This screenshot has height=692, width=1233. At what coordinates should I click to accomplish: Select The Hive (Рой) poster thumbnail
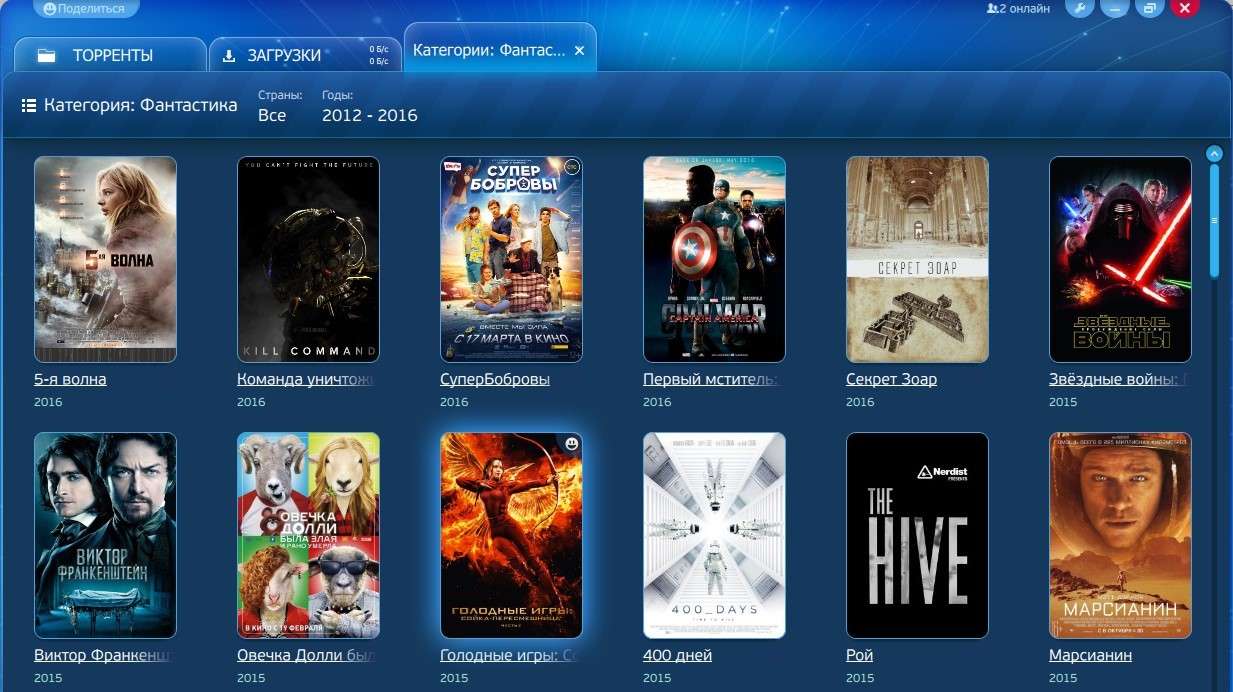[917, 535]
